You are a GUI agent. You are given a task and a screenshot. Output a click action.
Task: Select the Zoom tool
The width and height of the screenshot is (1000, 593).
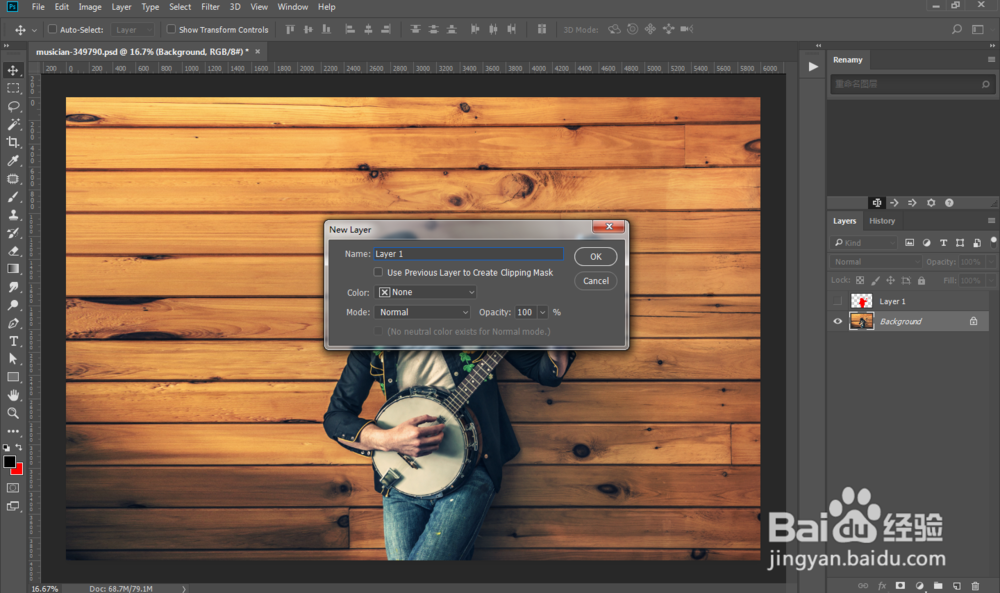pyautogui.click(x=13, y=413)
